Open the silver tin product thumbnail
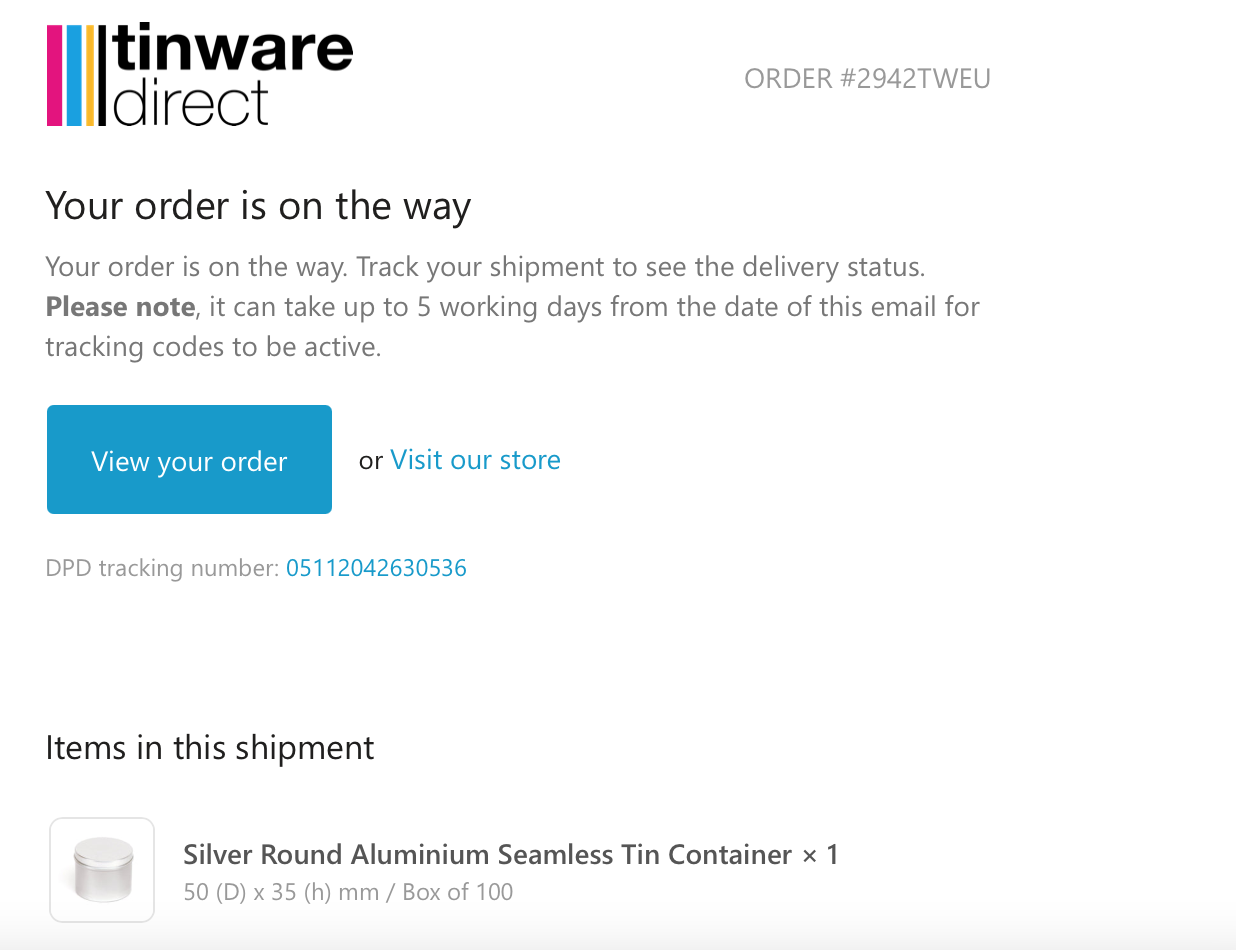The image size is (1236, 950). tap(102, 869)
